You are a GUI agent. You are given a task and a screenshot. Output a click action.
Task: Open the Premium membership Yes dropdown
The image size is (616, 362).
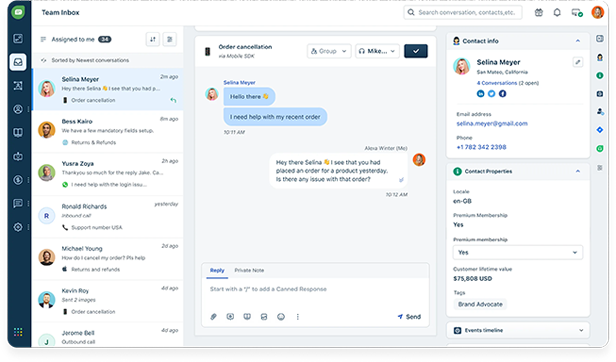(x=518, y=252)
